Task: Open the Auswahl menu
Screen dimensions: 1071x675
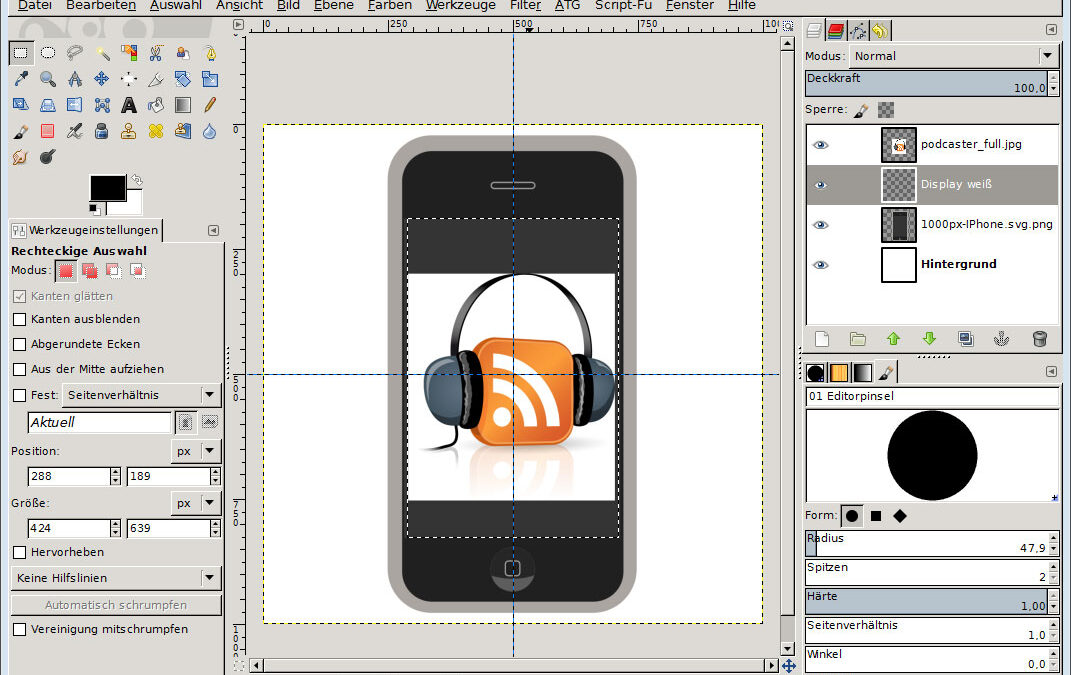Action: click(176, 5)
